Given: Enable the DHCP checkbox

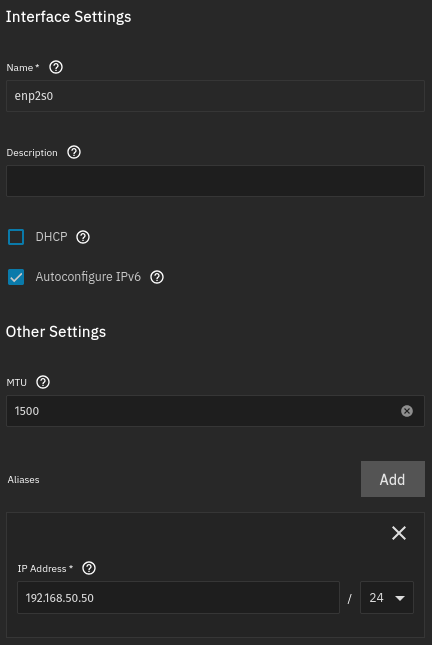Looking at the screenshot, I should point(16,237).
